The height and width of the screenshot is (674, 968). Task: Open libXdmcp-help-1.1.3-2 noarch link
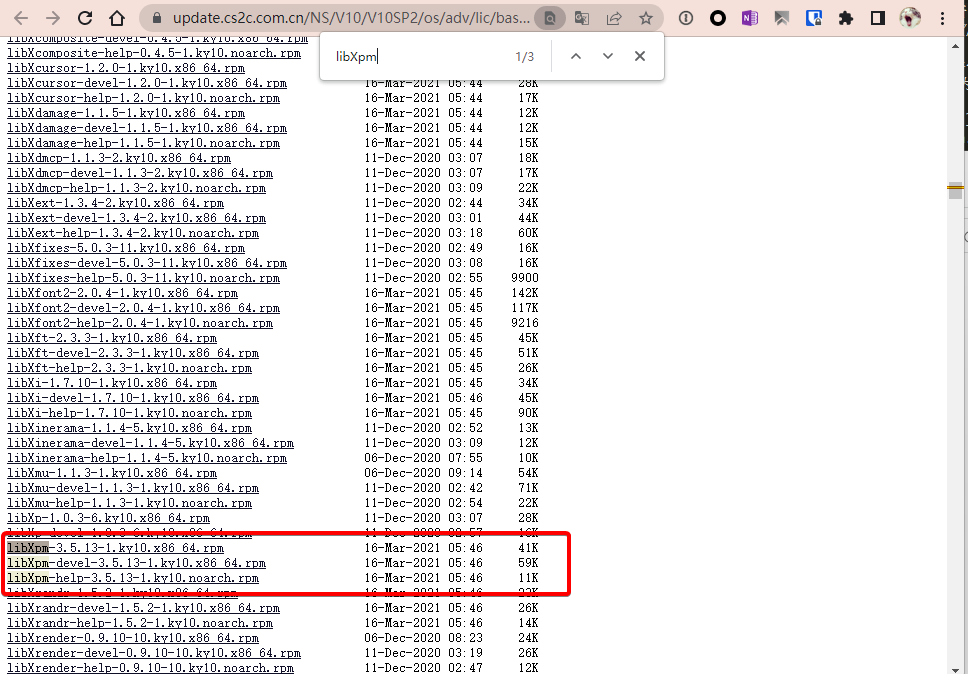pos(136,188)
